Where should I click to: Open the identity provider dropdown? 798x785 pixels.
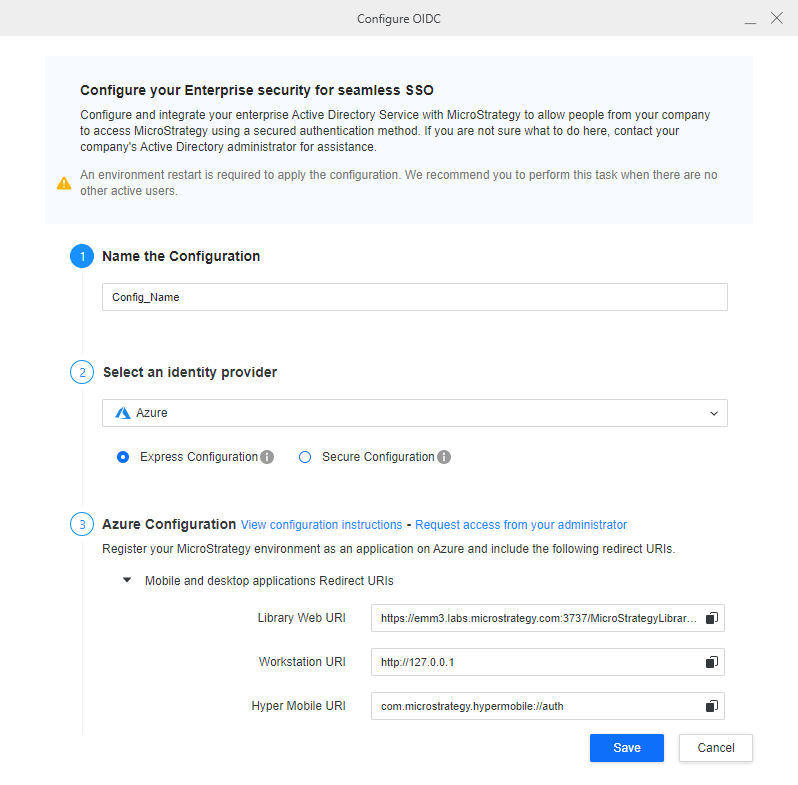point(415,413)
